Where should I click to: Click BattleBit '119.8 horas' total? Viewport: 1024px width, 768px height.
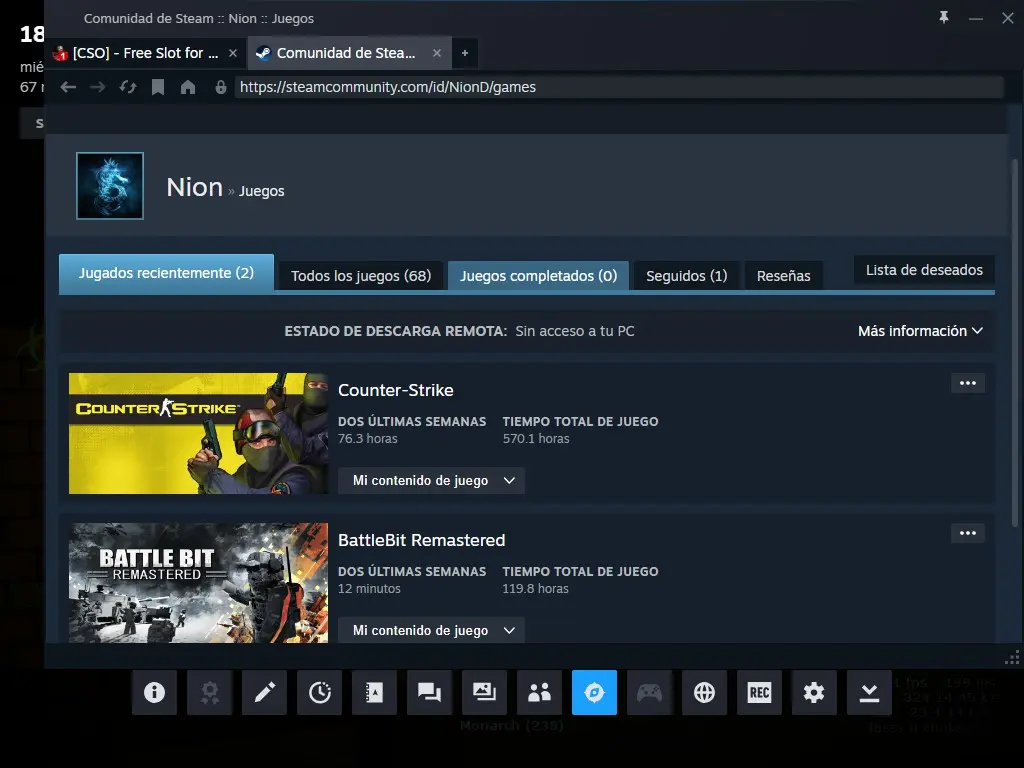pyautogui.click(x=535, y=589)
